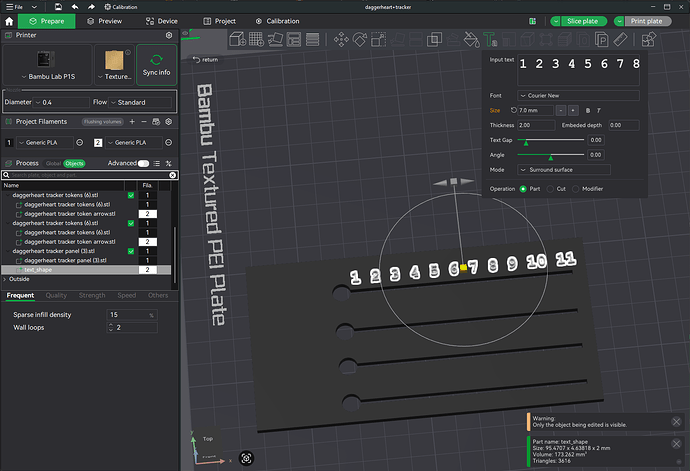
Task: Click the Undo arrow in title bar
Action: (75, 7)
